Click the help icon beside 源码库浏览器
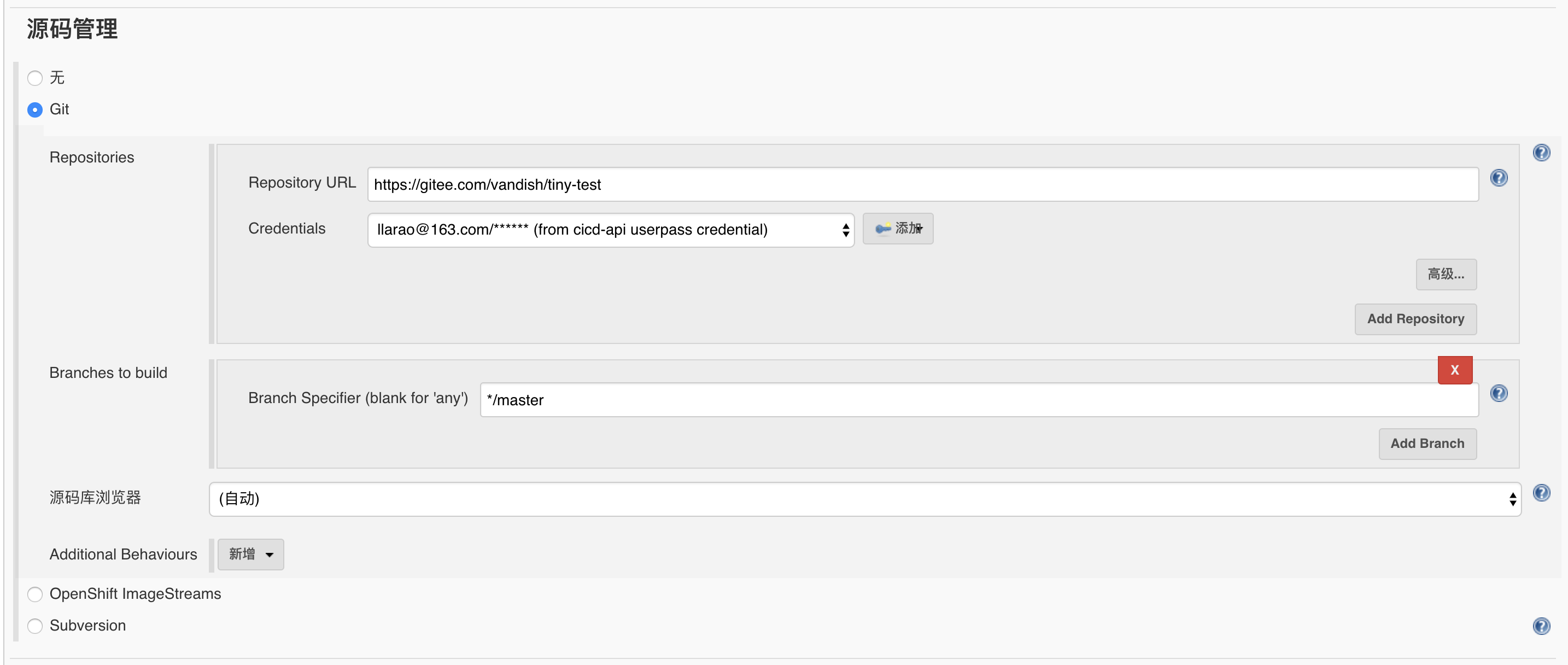Viewport: 1568px width, 665px height. [x=1542, y=494]
